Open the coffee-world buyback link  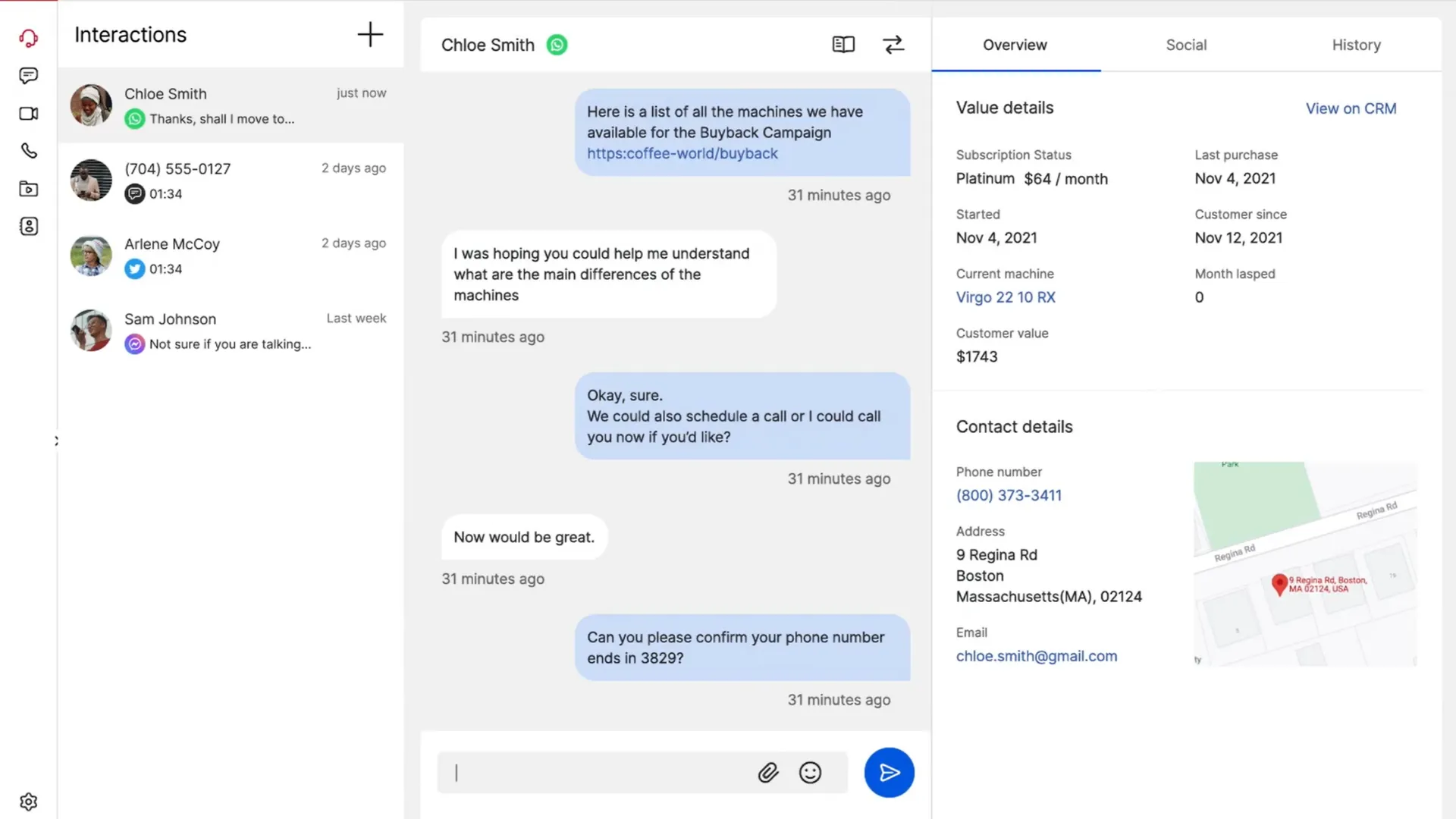point(682,153)
